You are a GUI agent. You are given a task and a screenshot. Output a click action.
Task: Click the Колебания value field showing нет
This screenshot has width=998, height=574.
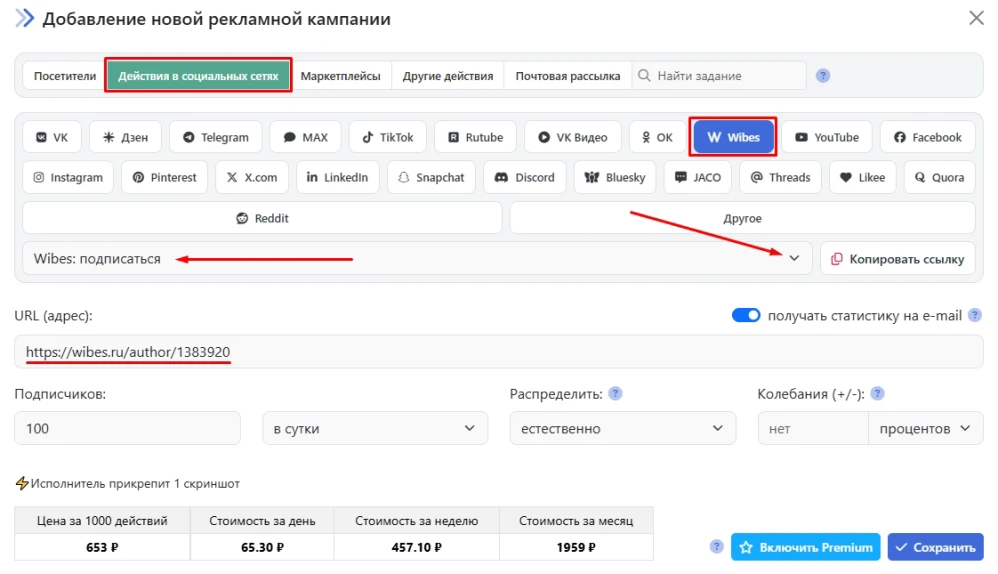pyautogui.click(x=813, y=428)
